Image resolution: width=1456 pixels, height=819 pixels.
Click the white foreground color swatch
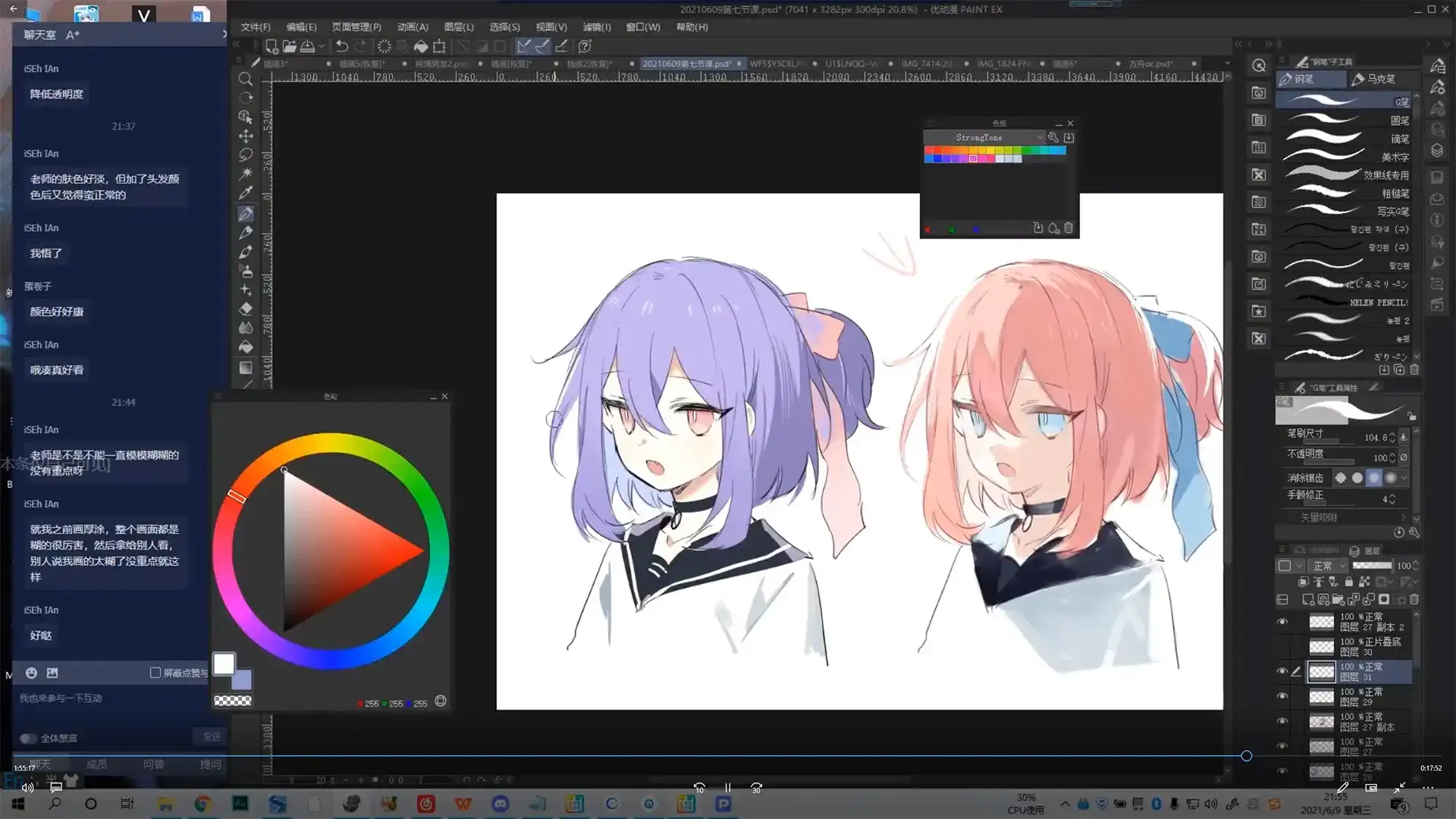coord(224,664)
